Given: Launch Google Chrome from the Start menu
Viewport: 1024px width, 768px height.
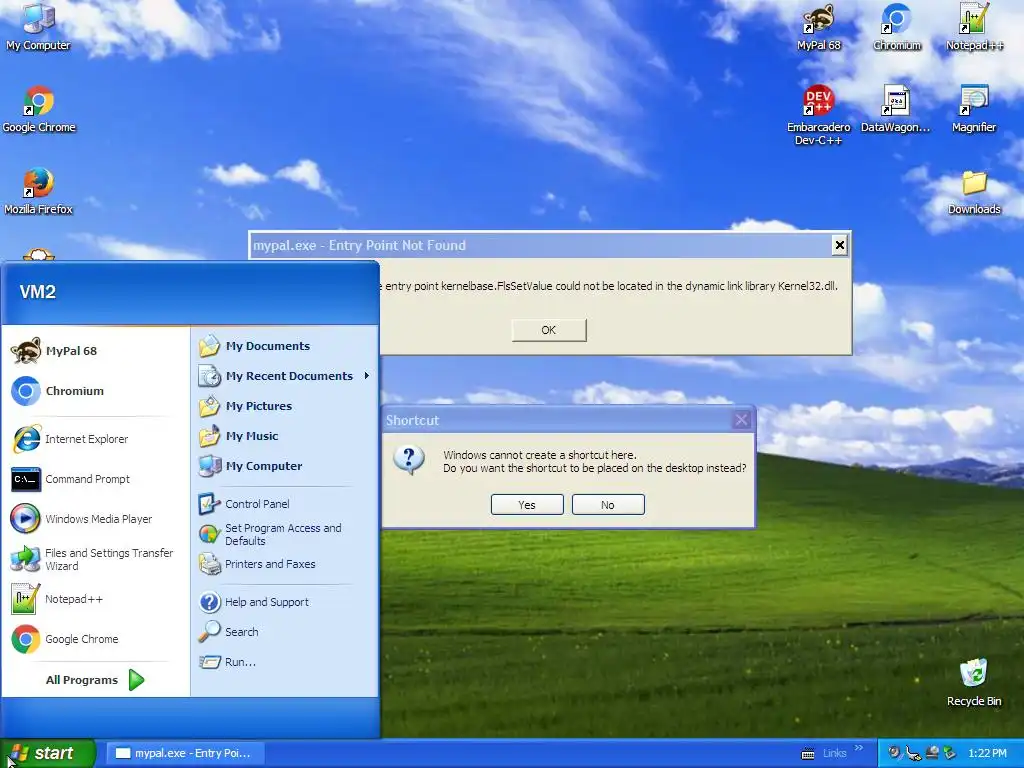Looking at the screenshot, I should pyautogui.click(x=95, y=639).
